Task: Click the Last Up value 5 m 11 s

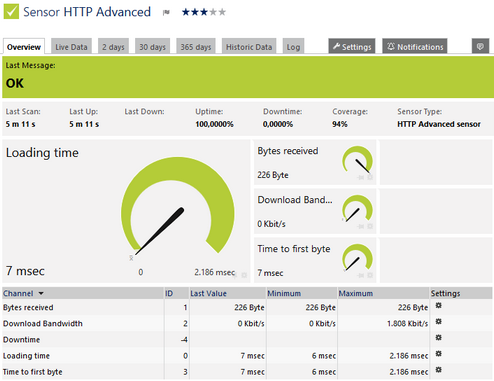Action: [x=84, y=124]
